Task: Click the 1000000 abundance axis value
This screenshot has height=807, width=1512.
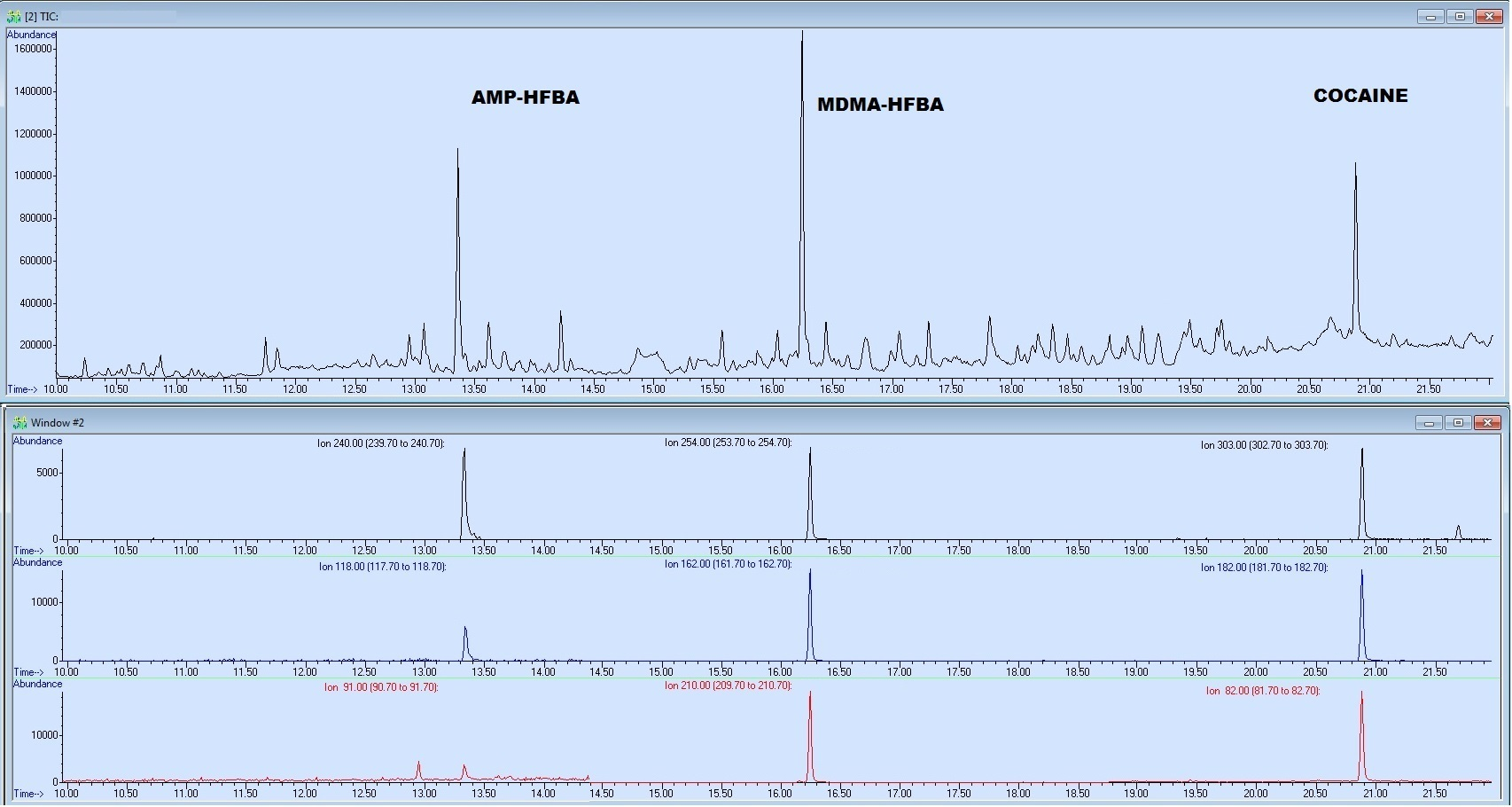Action: (33, 176)
